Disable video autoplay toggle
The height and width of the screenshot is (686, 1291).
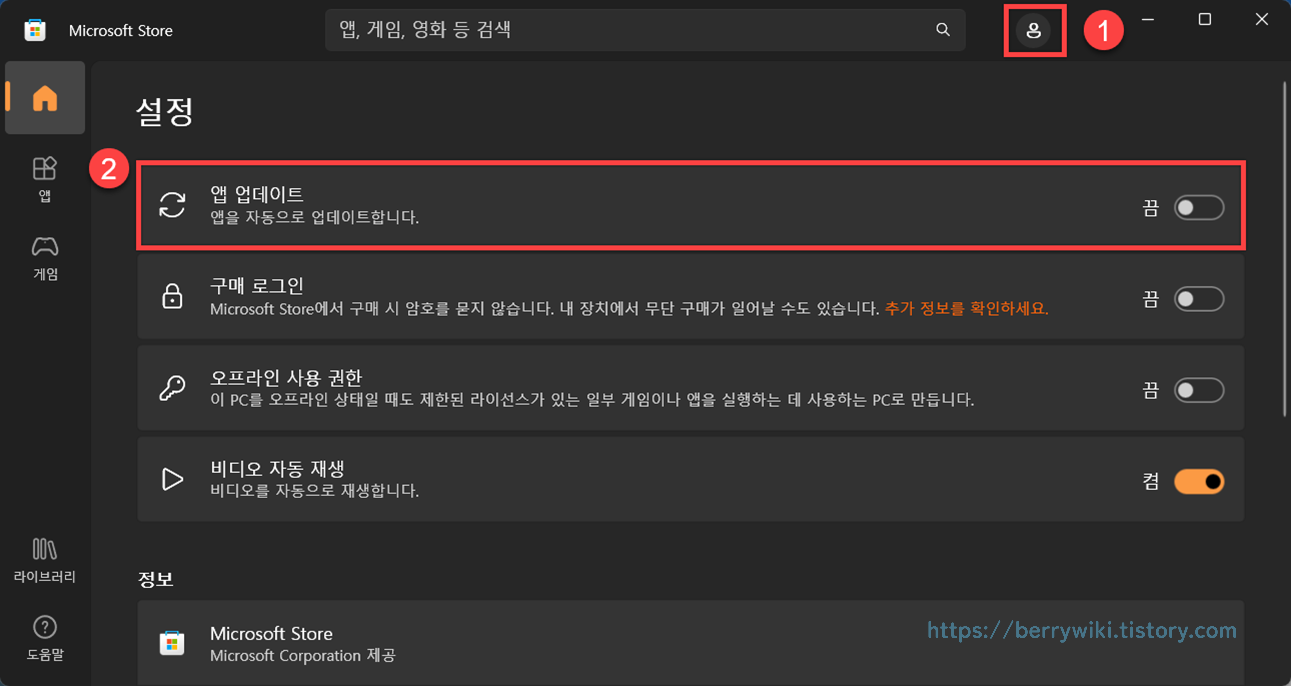pos(1198,481)
